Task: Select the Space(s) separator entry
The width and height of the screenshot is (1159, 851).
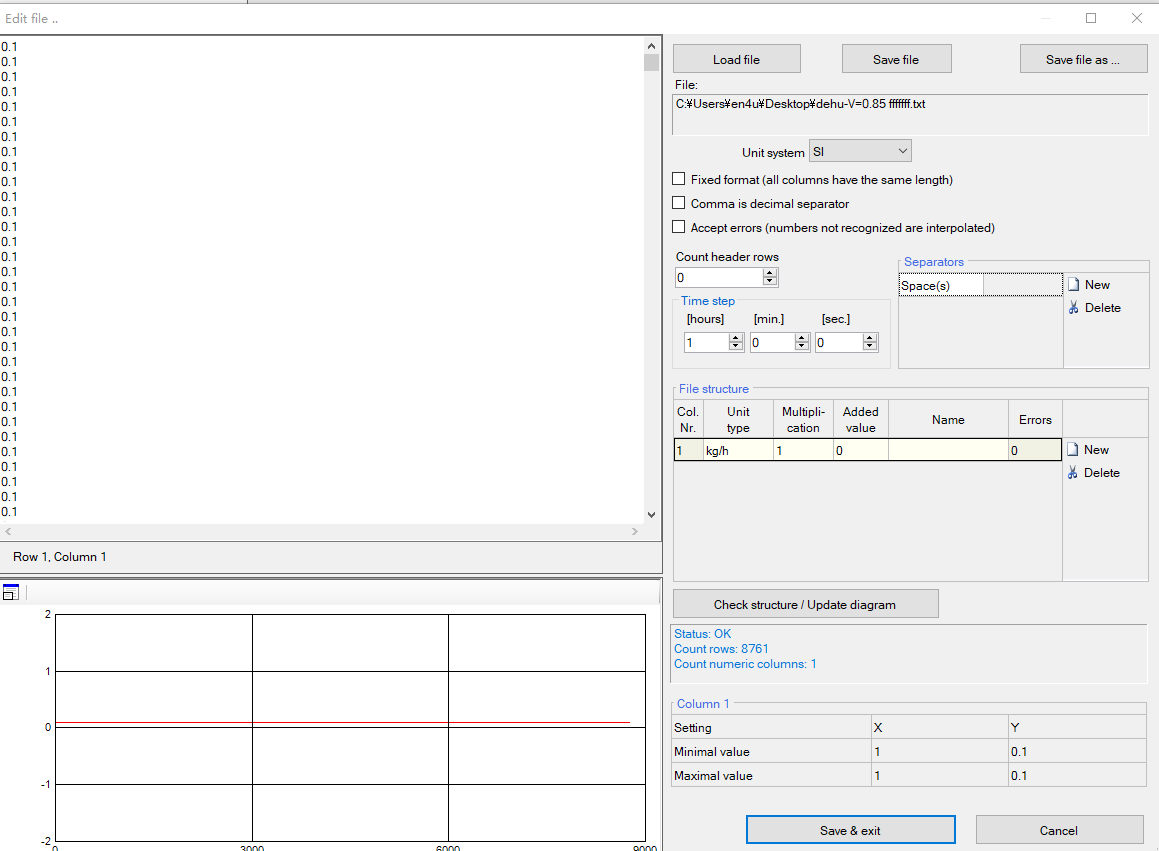Action: click(940, 286)
